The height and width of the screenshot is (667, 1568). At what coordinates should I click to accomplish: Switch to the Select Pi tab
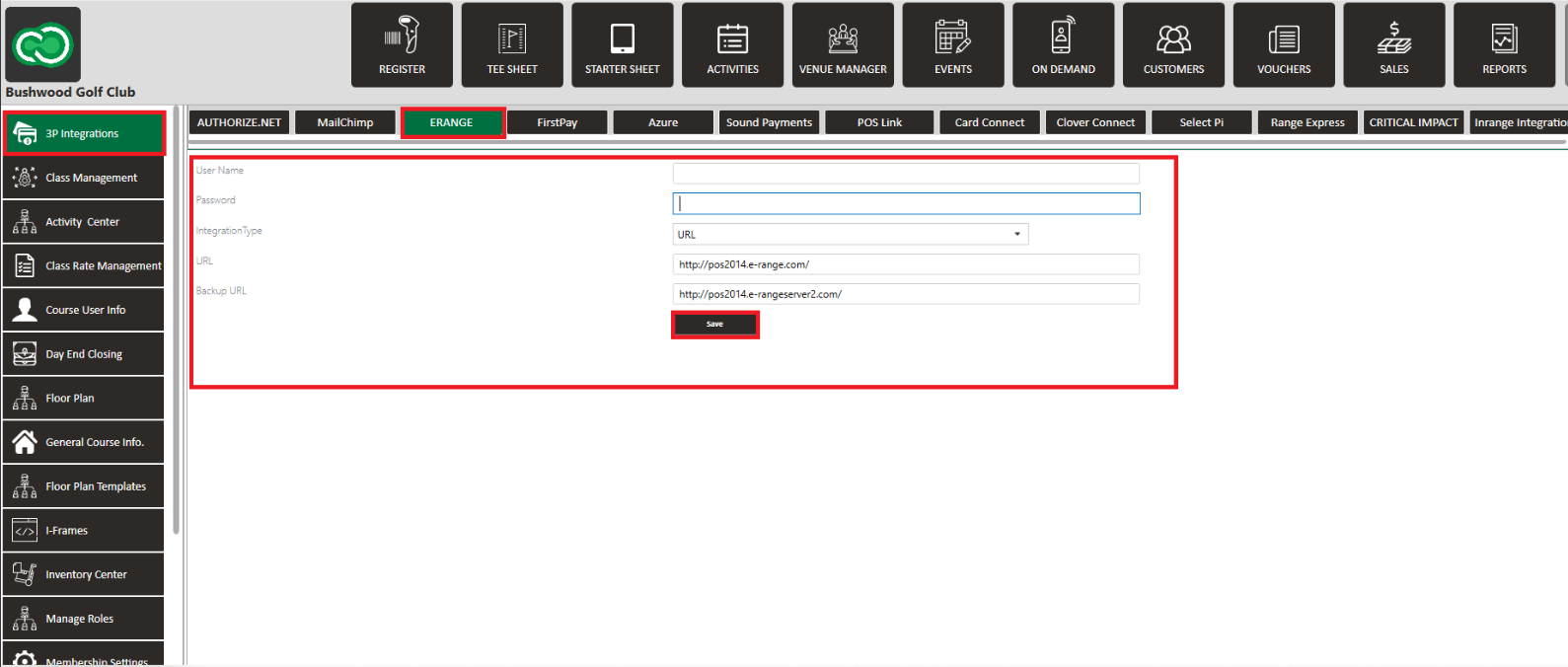1202,122
